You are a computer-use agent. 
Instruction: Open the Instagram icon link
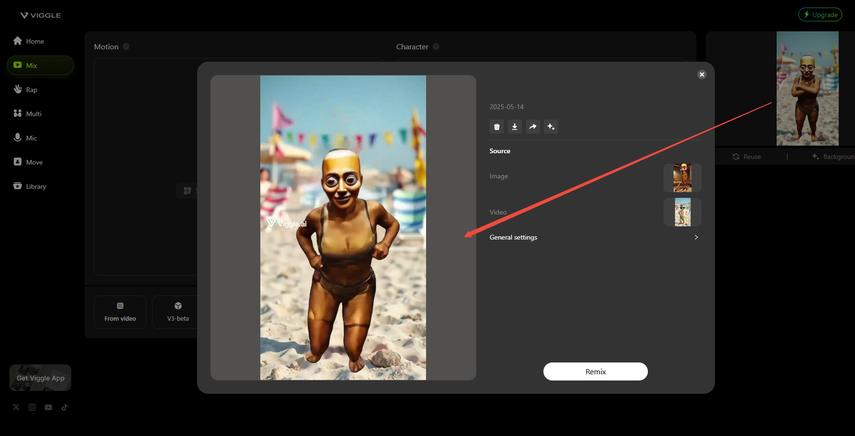[32, 407]
